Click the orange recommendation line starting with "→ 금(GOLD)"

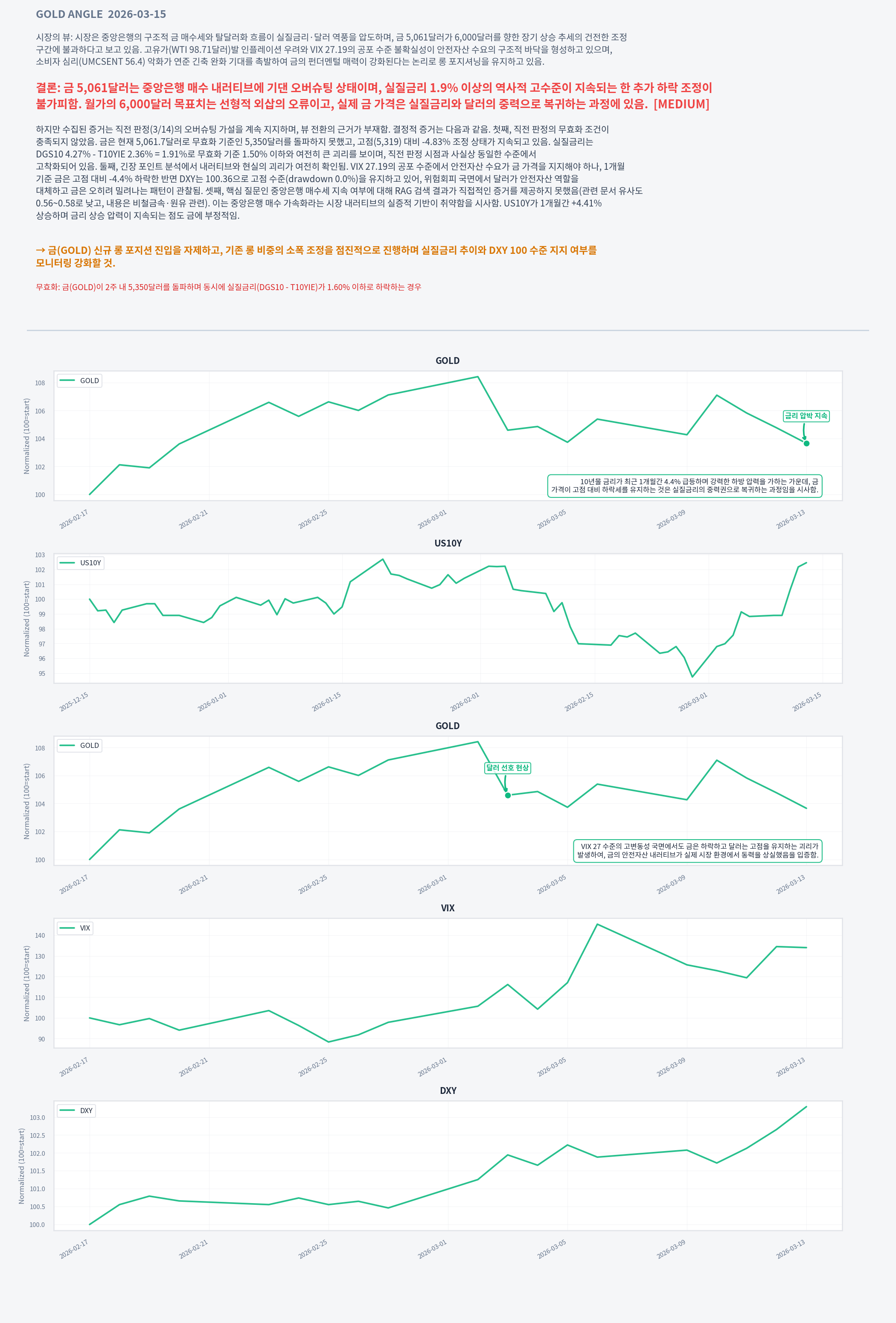tap(316, 256)
